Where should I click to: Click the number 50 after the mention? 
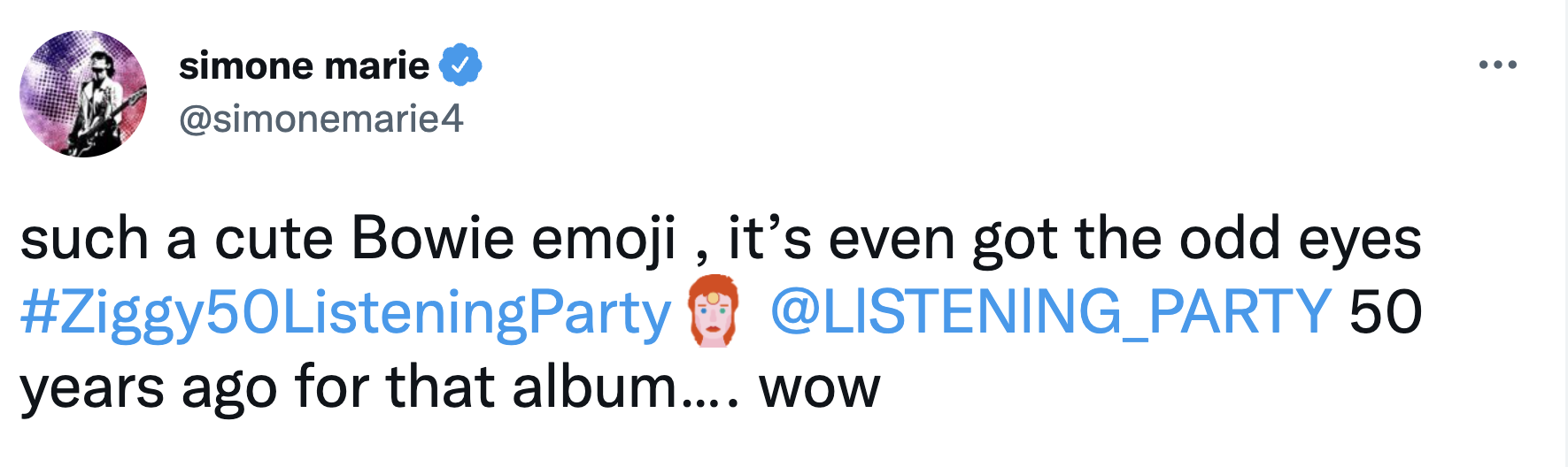(x=1385, y=313)
